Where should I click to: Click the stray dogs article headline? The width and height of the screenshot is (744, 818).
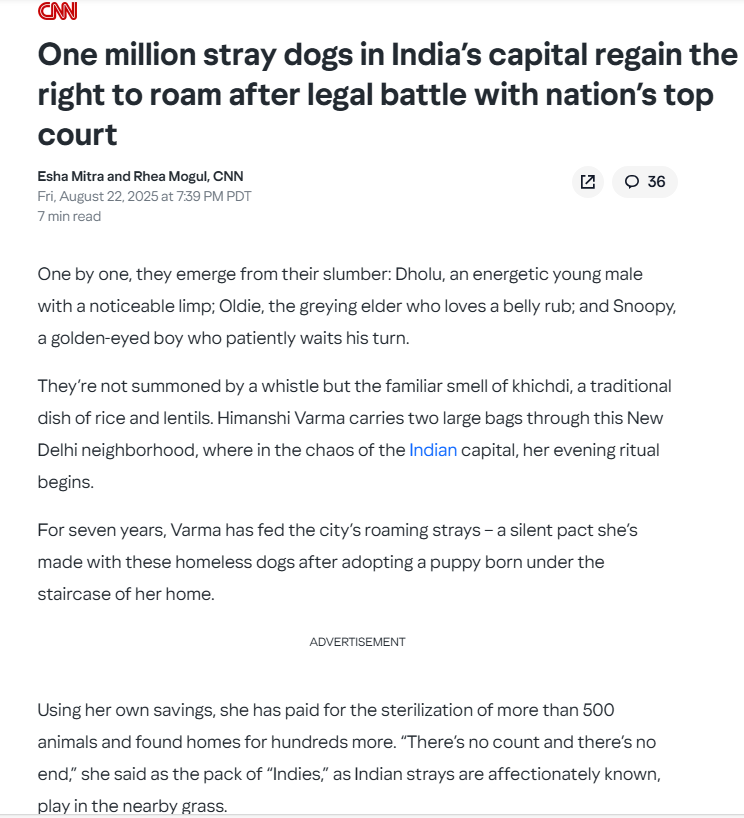tap(387, 94)
